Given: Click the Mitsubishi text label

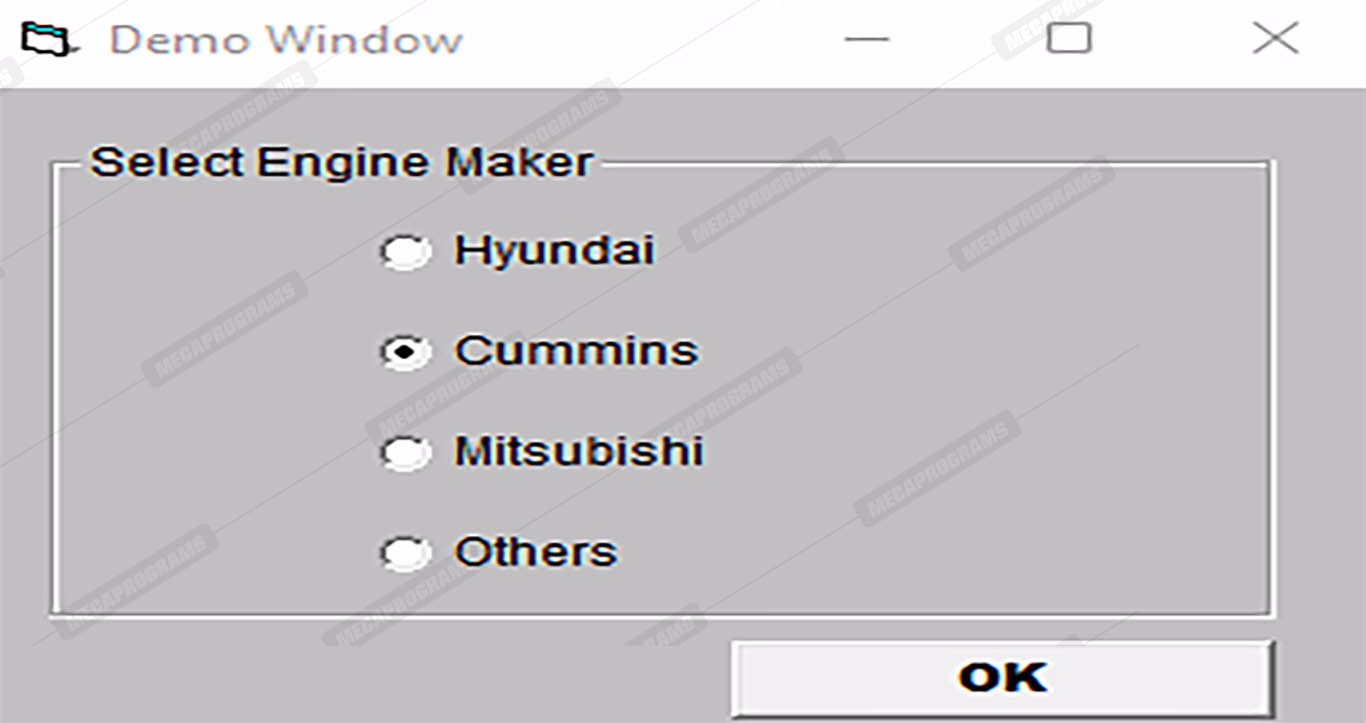Looking at the screenshot, I should point(579,452).
